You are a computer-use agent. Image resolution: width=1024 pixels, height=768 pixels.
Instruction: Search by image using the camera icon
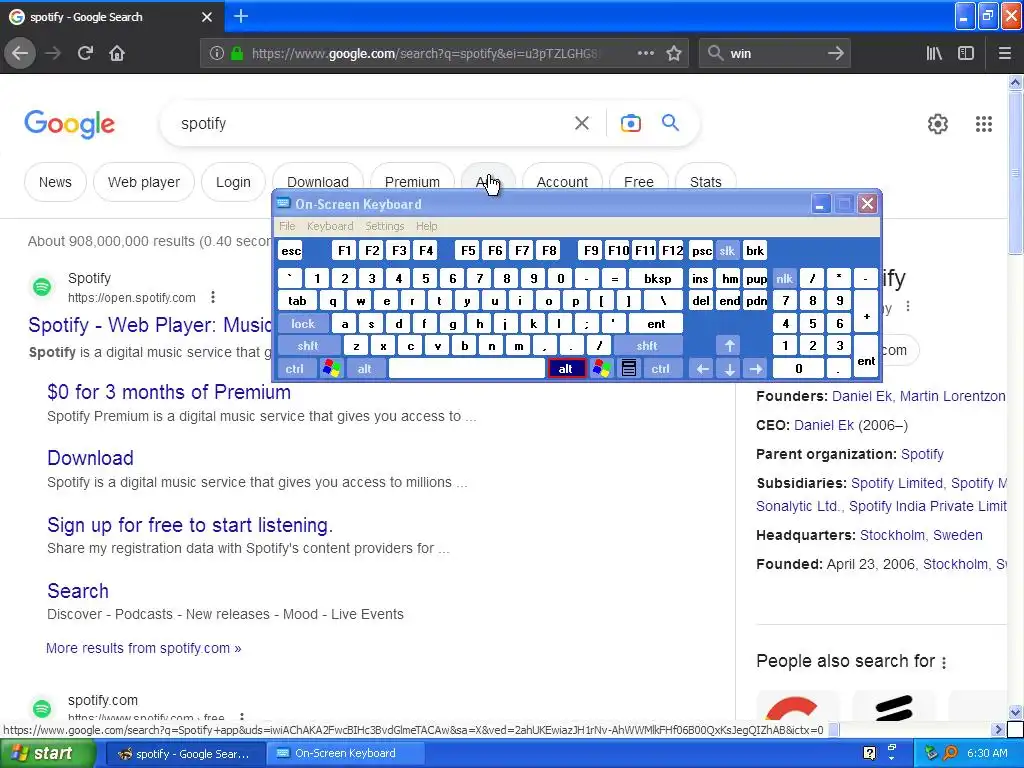[x=630, y=123]
